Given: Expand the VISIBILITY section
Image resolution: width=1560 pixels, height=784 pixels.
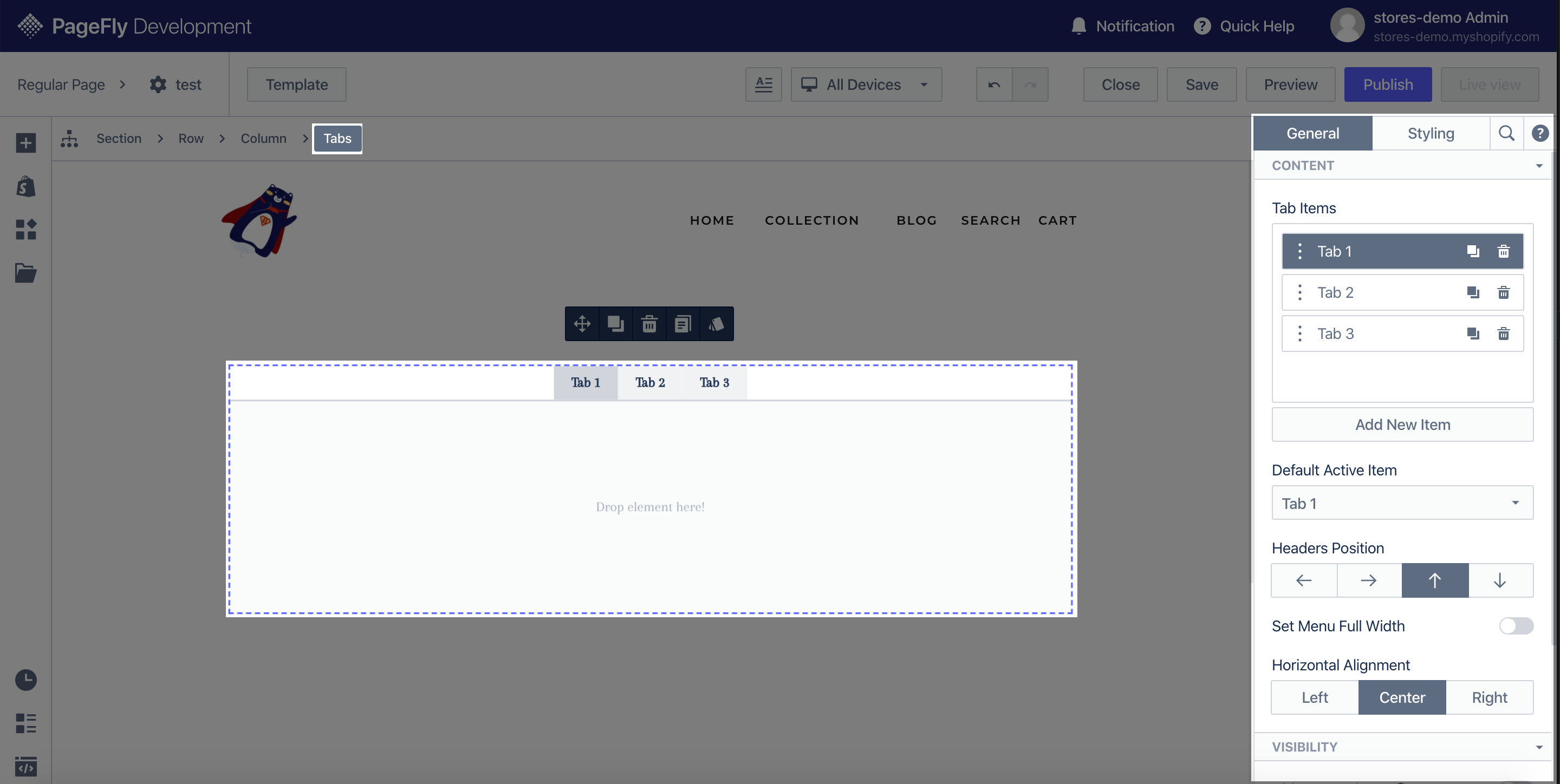Looking at the screenshot, I should pyautogui.click(x=1402, y=747).
